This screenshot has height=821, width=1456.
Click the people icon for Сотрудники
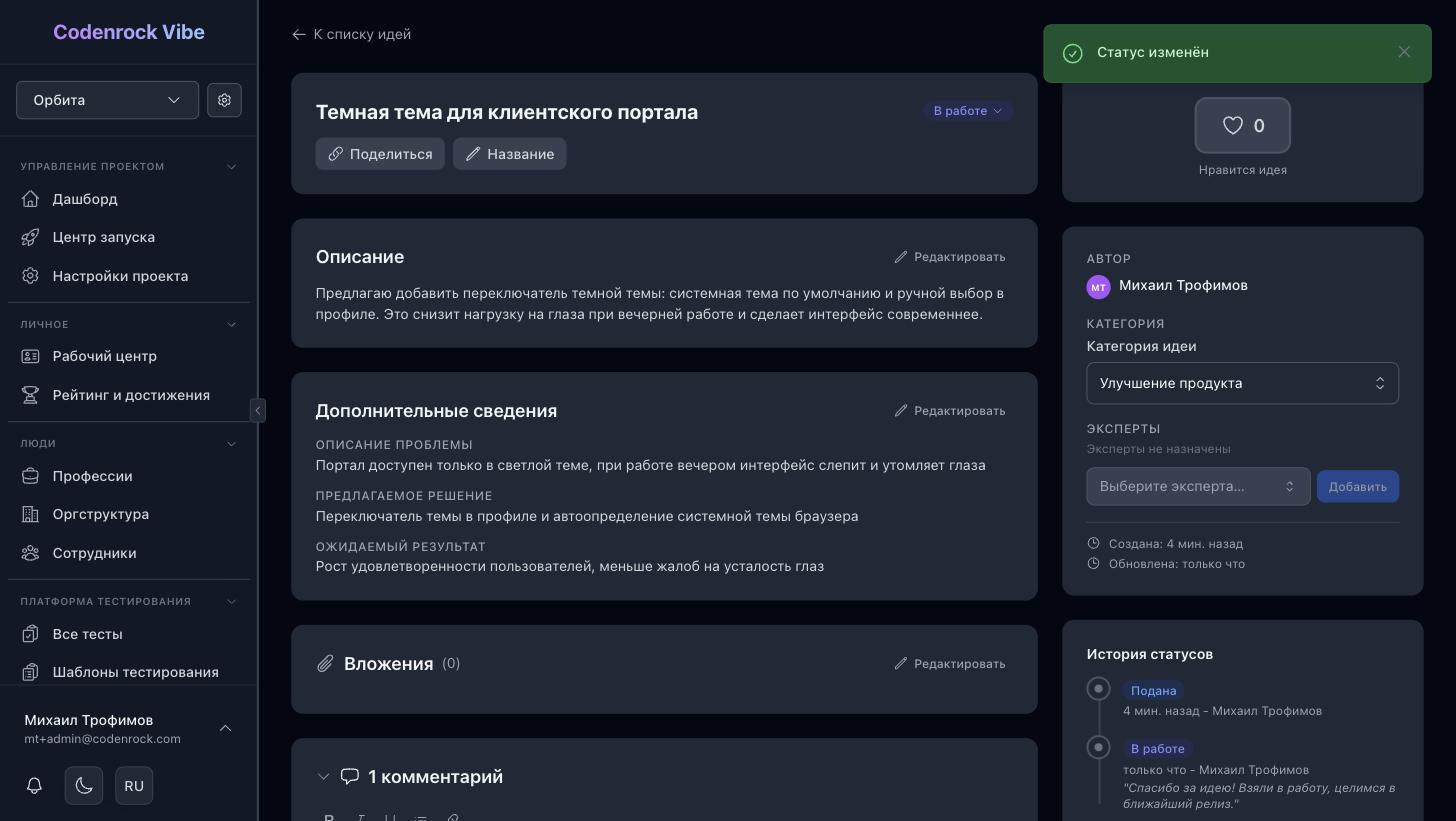coord(31,553)
